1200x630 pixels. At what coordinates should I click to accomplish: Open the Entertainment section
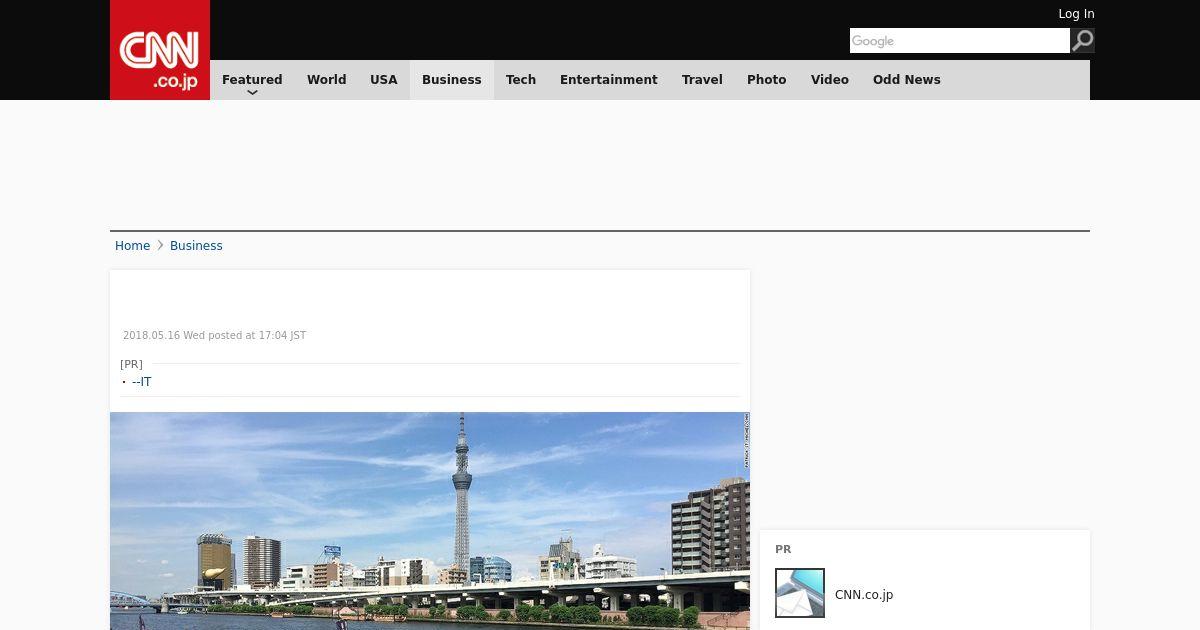pyautogui.click(x=609, y=80)
